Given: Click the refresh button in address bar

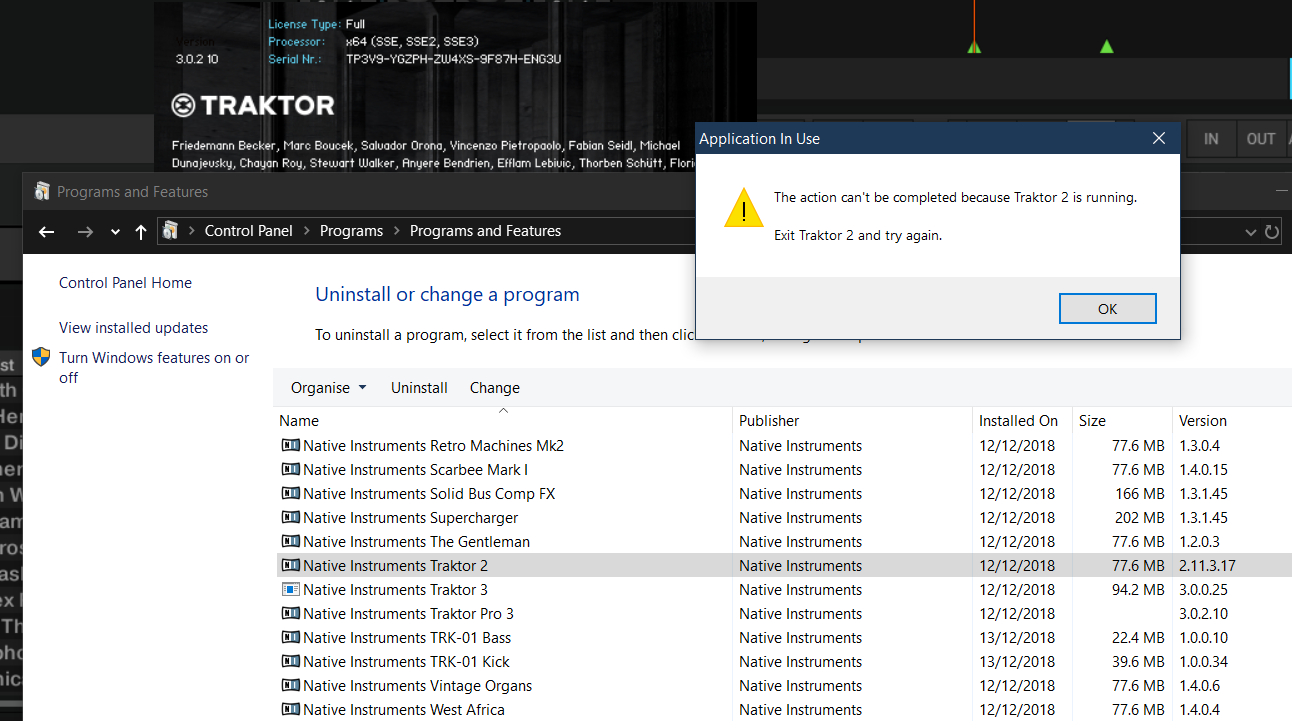Looking at the screenshot, I should tap(1272, 232).
